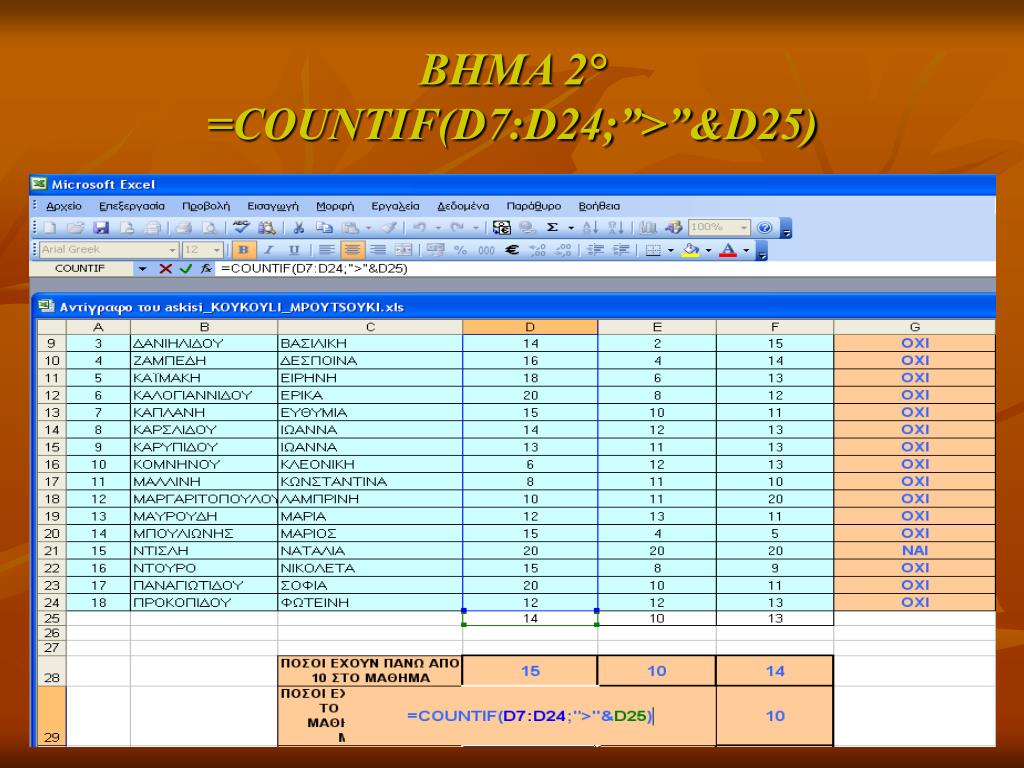The image size is (1024, 768).
Task: Toggle Bold formatting
Action: click(x=244, y=250)
